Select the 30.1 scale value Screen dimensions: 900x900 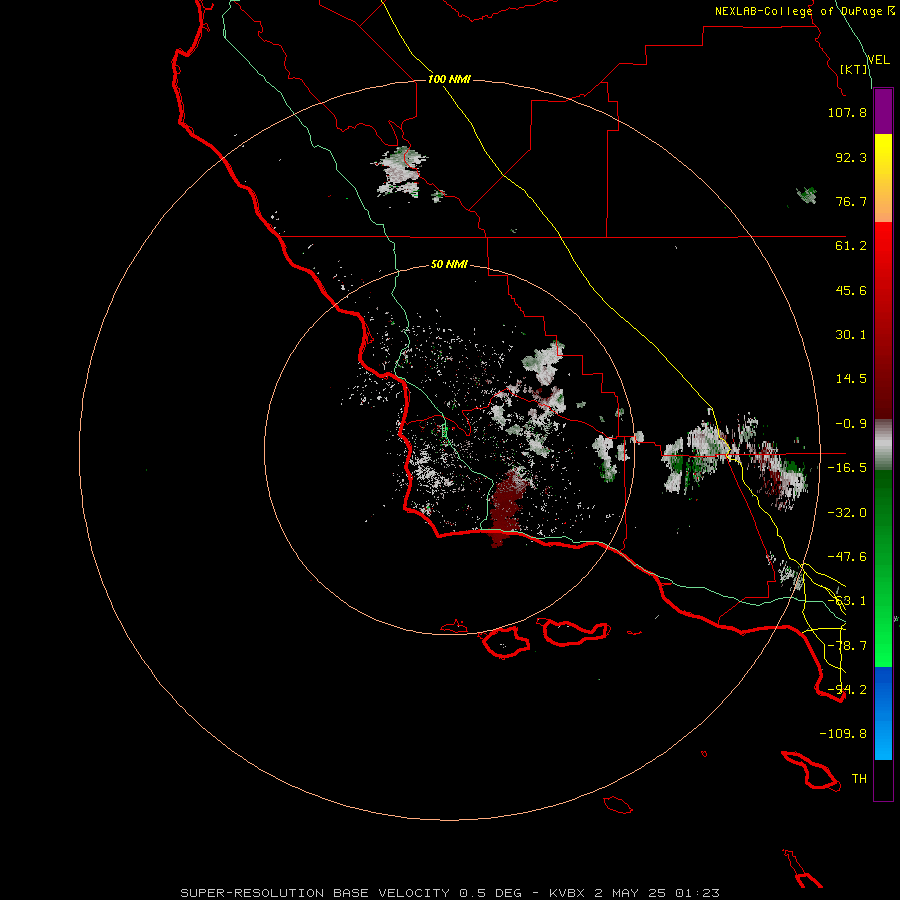(x=851, y=335)
